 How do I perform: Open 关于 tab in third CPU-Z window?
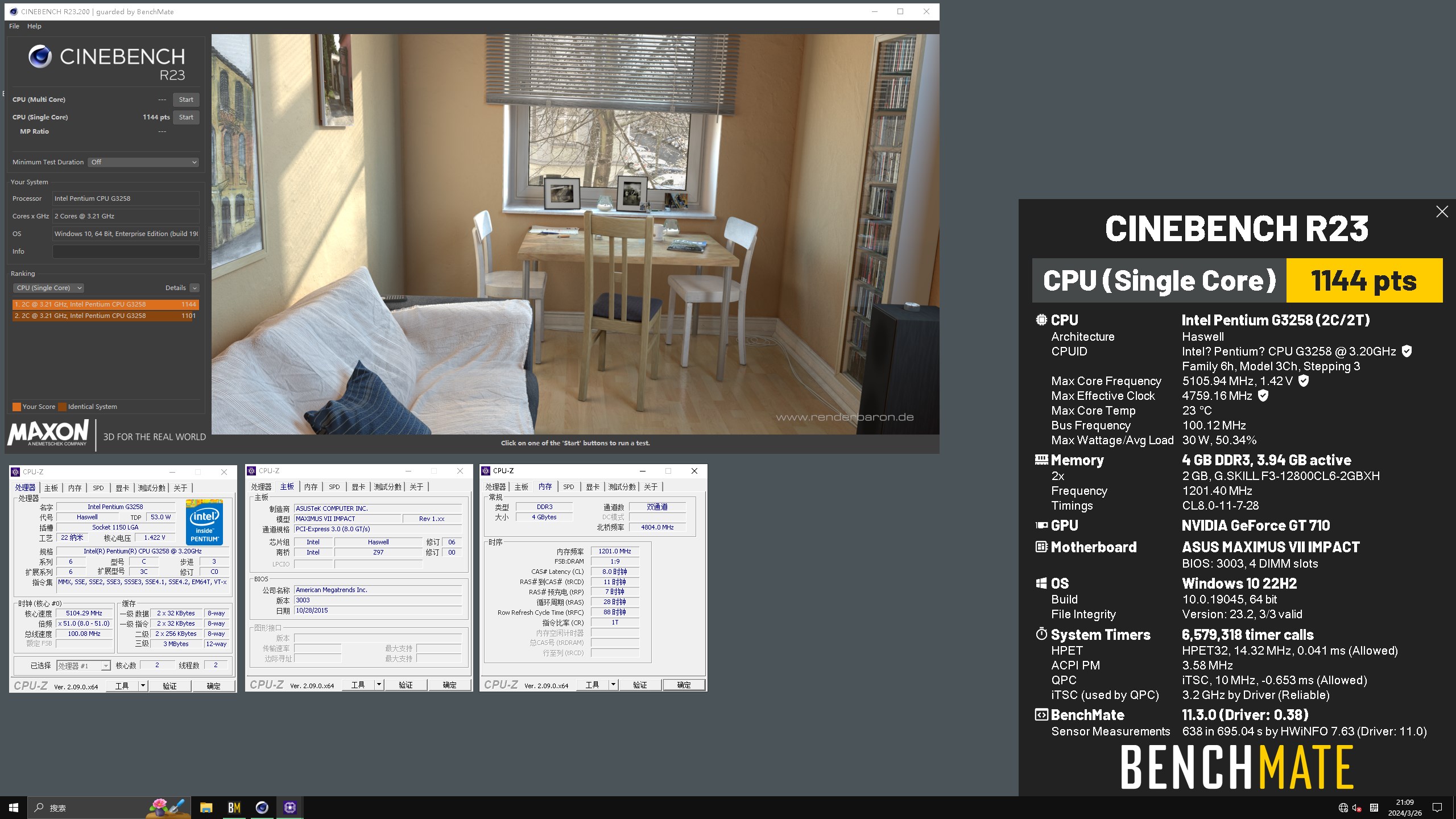point(651,487)
